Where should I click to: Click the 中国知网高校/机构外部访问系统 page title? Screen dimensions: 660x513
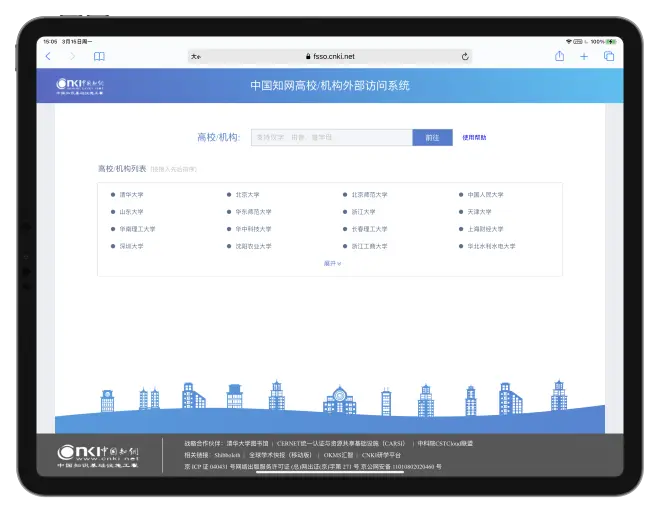pos(330,86)
